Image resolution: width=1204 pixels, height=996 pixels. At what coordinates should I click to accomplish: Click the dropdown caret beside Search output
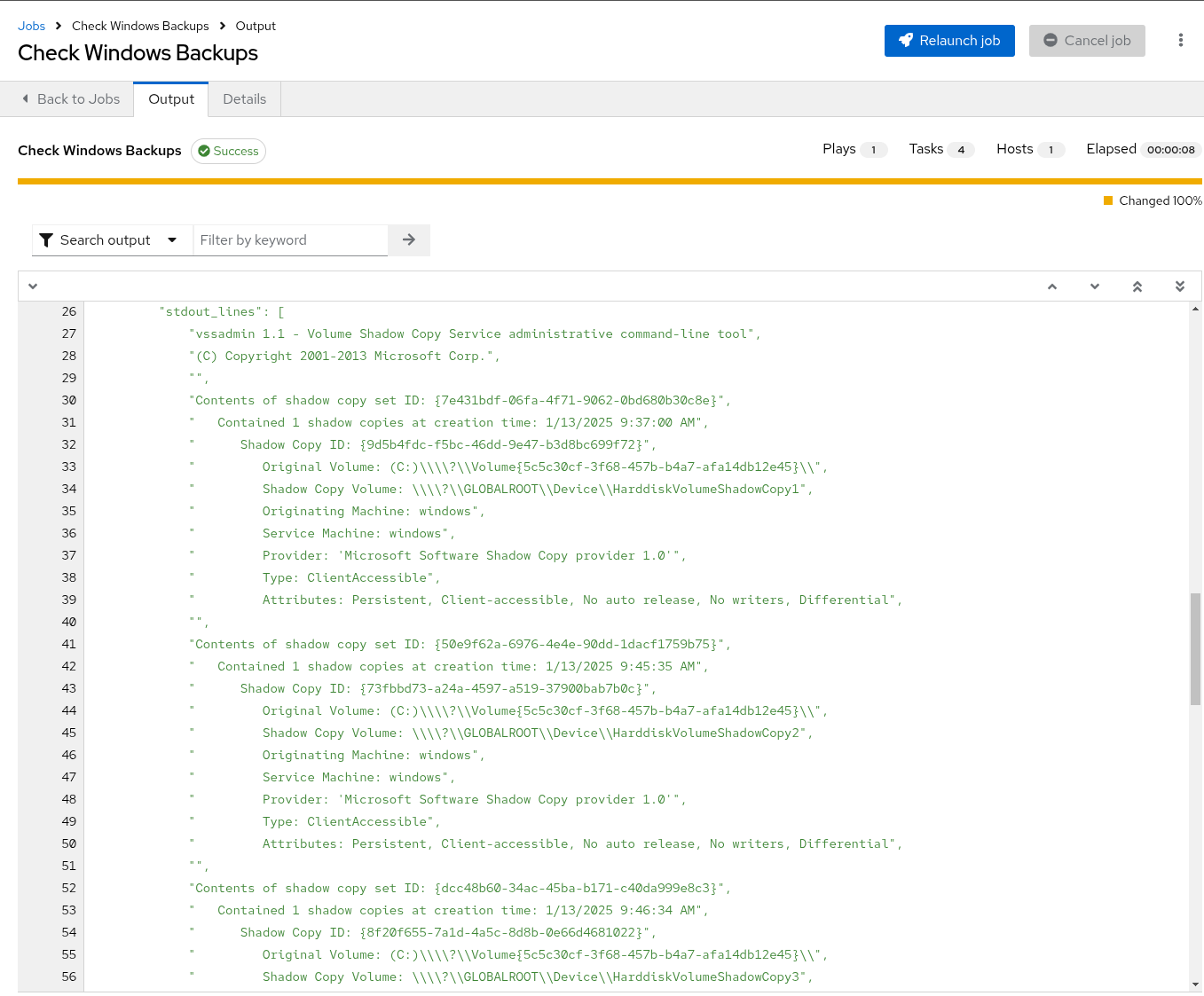(172, 240)
